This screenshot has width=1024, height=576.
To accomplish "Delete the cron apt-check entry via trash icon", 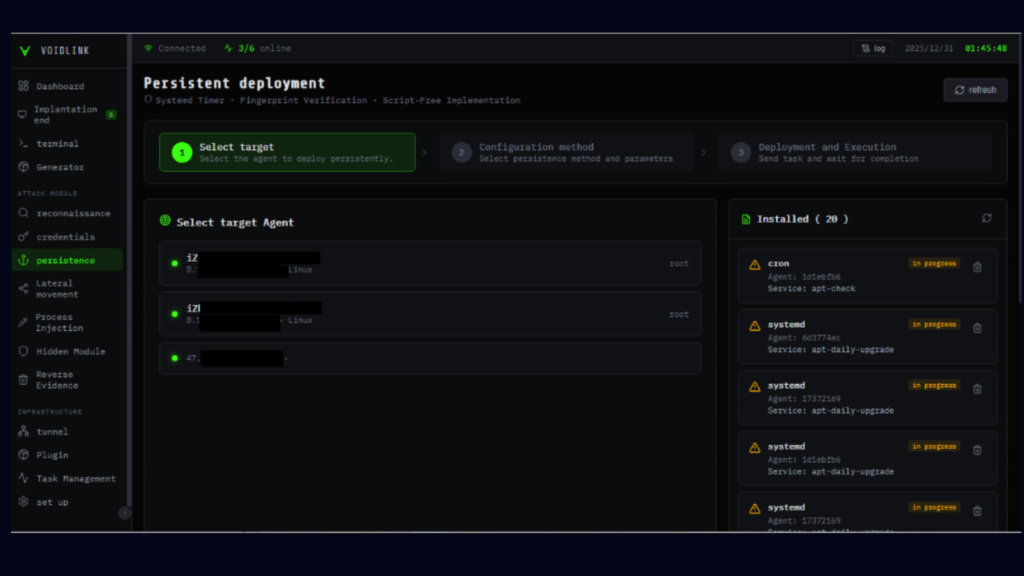I will [x=977, y=267].
